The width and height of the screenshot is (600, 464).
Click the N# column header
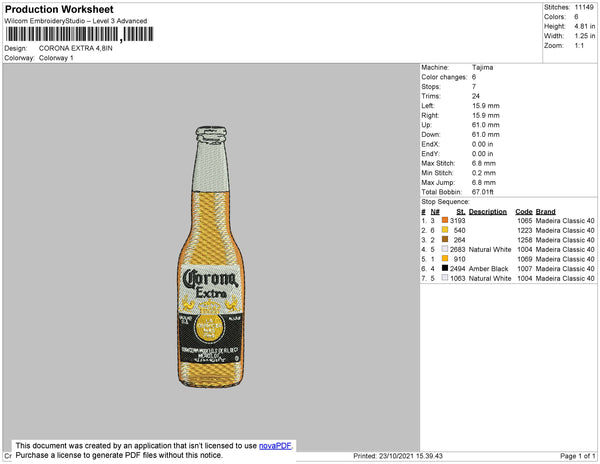(x=435, y=212)
